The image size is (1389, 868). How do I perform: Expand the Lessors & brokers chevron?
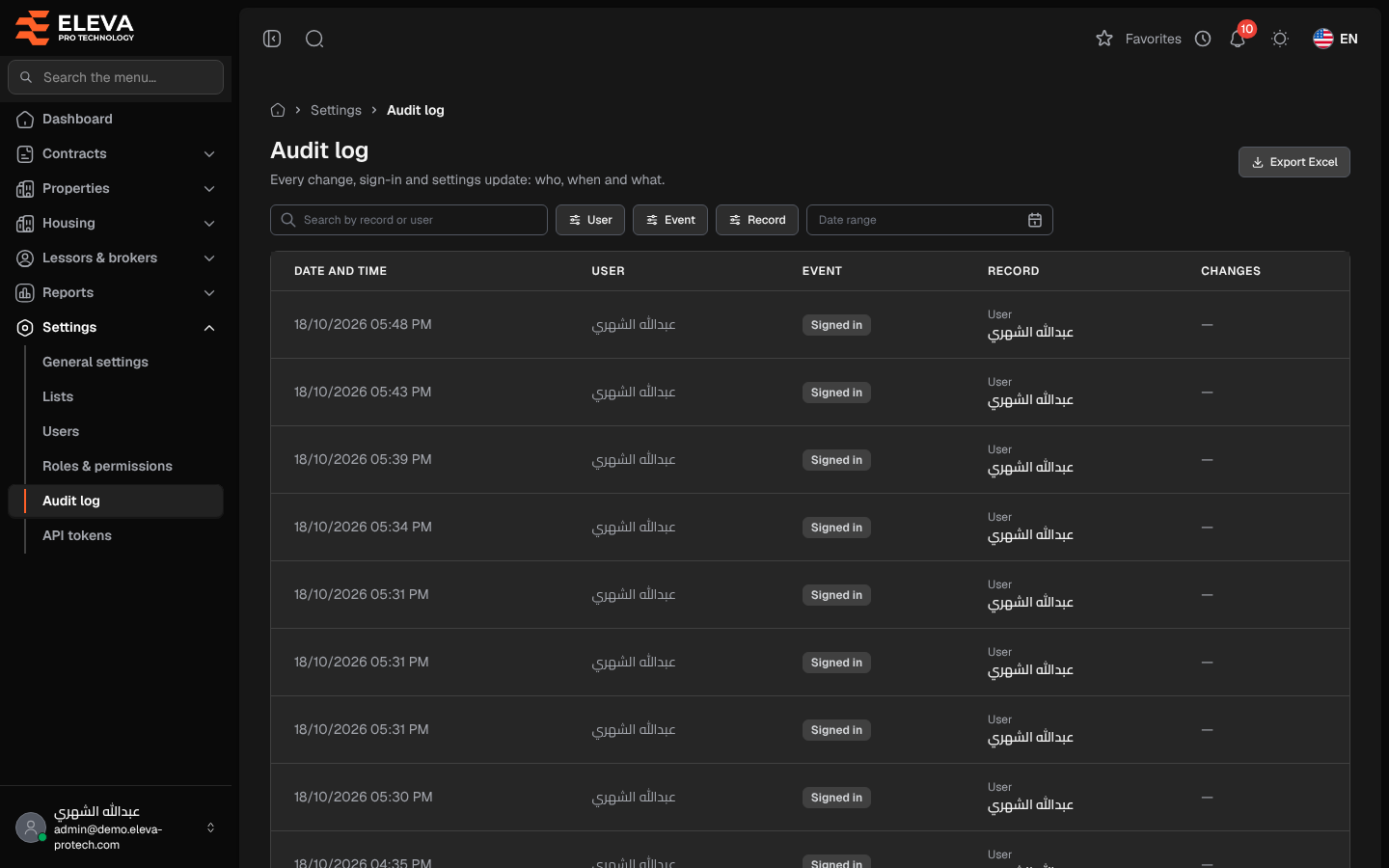coord(209,258)
